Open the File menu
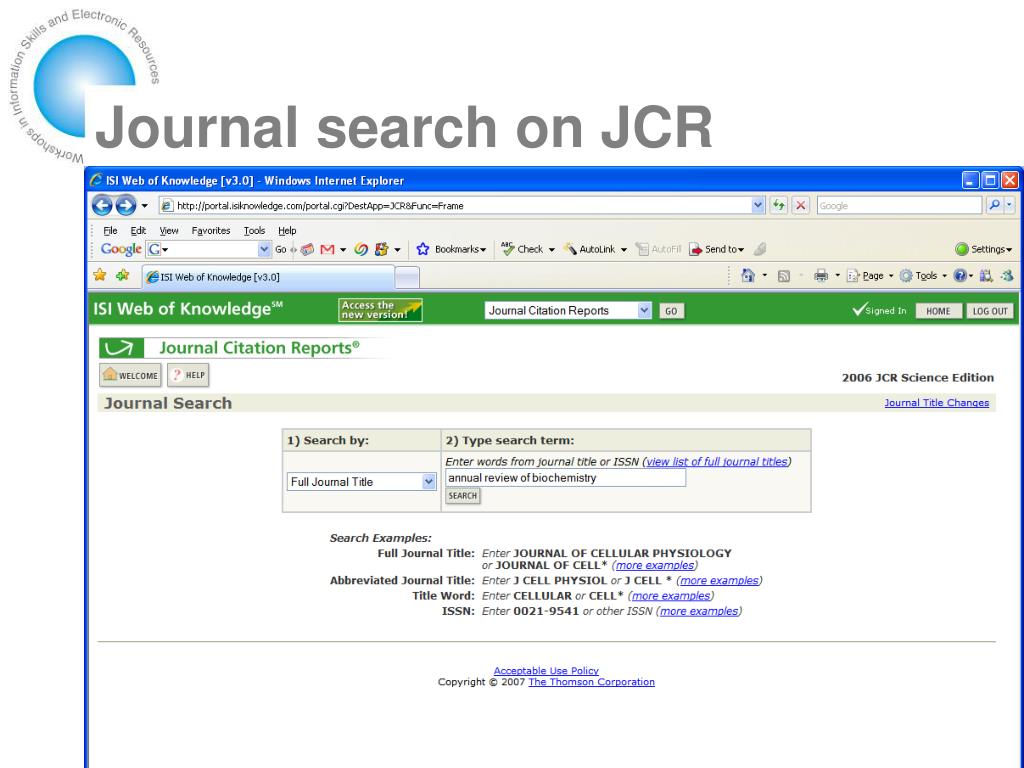Screen dimensions: 1024x768 pyautogui.click(x=110, y=231)
